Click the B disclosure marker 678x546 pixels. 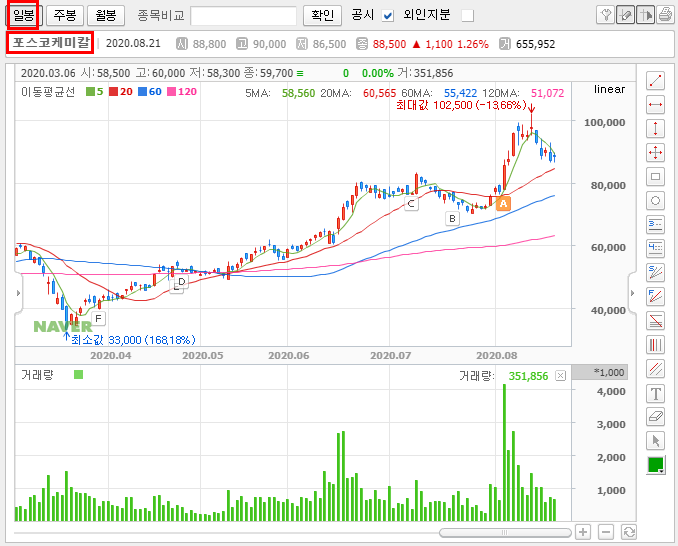click(x=452, y=219)
